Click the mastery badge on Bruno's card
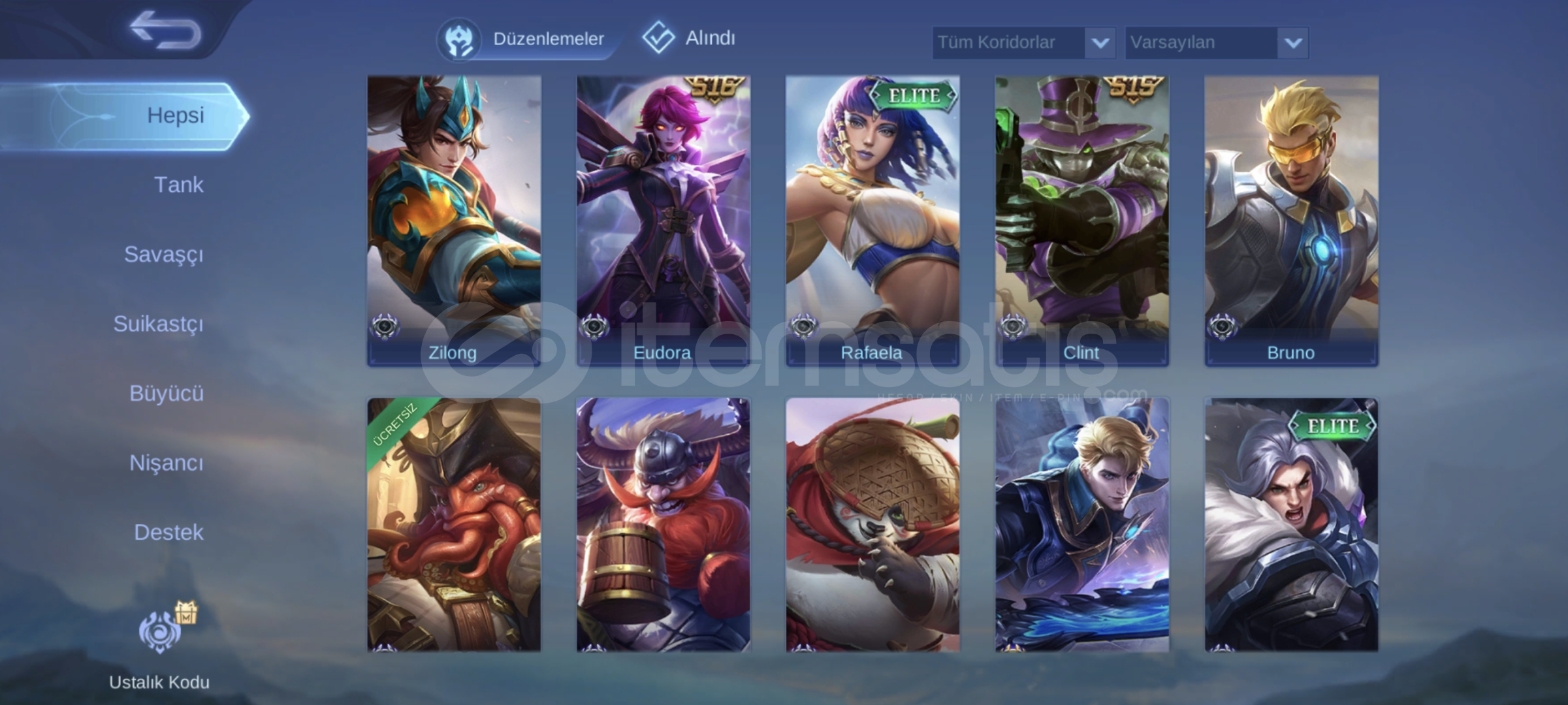Screen dimensions: 1568x705 pyautogui.click(x=1222, y=326)
